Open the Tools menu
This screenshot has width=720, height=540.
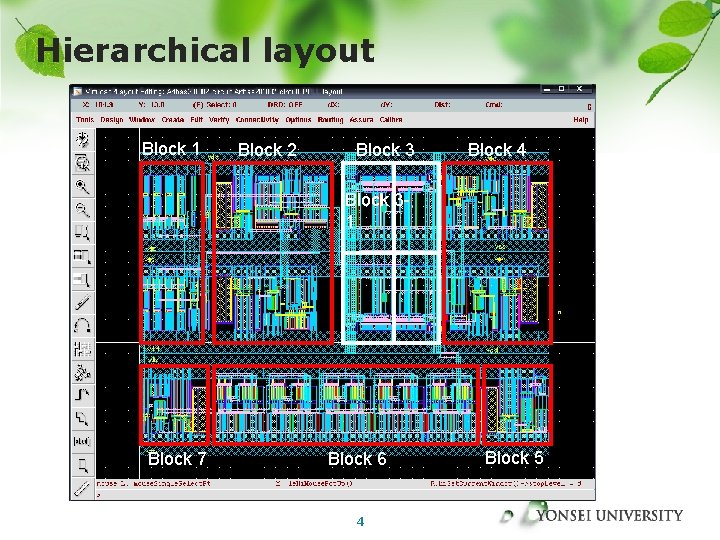(x=85, y=120)
